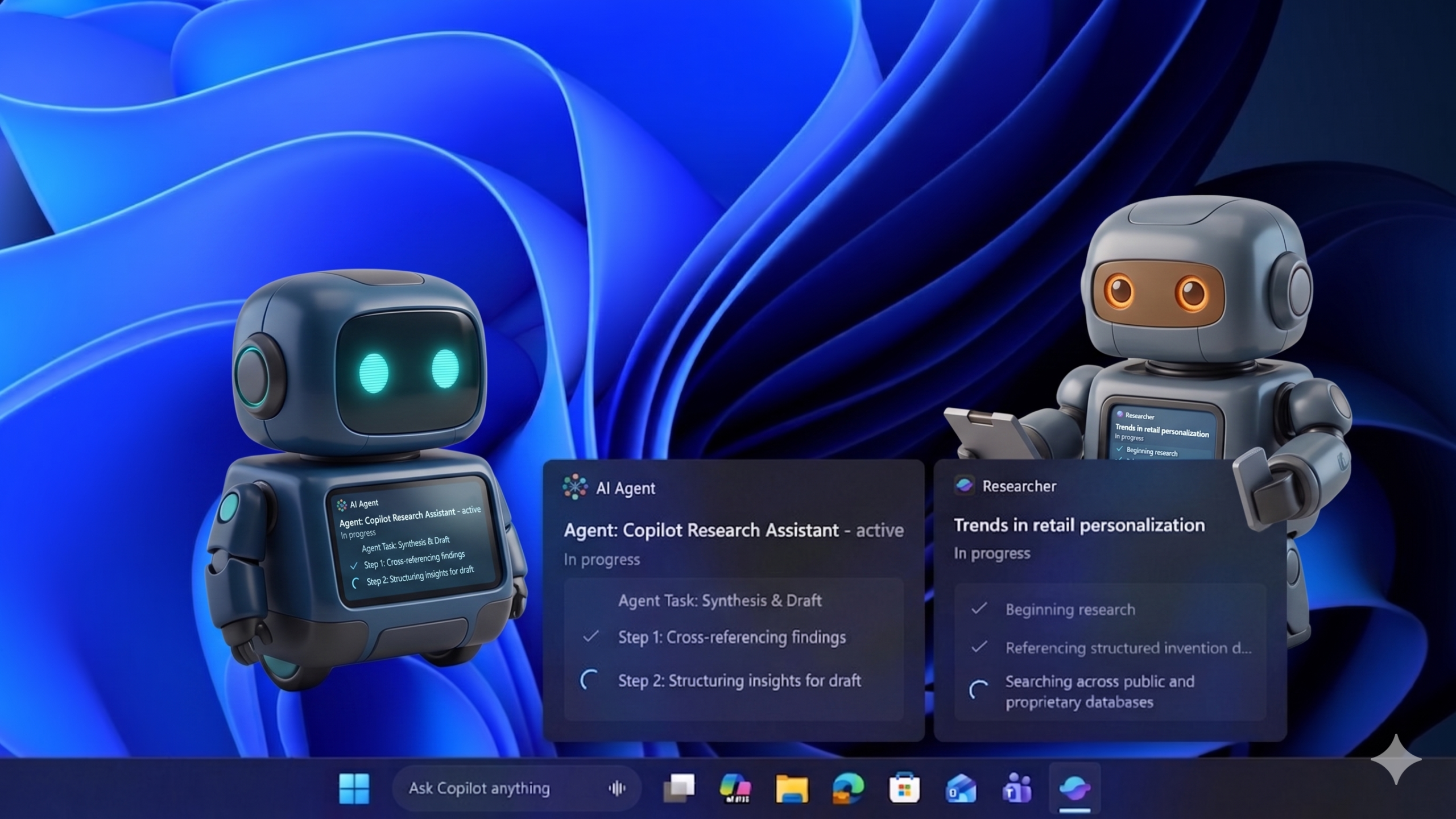Select Step 2: Structuring insights for draft
This screenshot has width=1456, height=819.
[739, 681]
